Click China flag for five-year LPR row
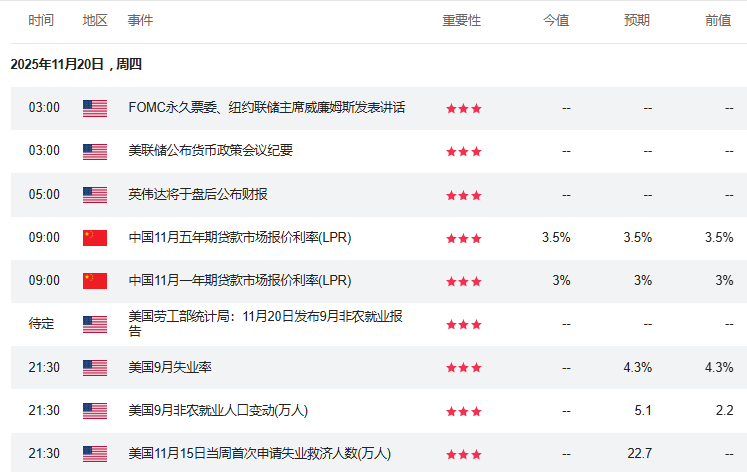 click(95, 238)
